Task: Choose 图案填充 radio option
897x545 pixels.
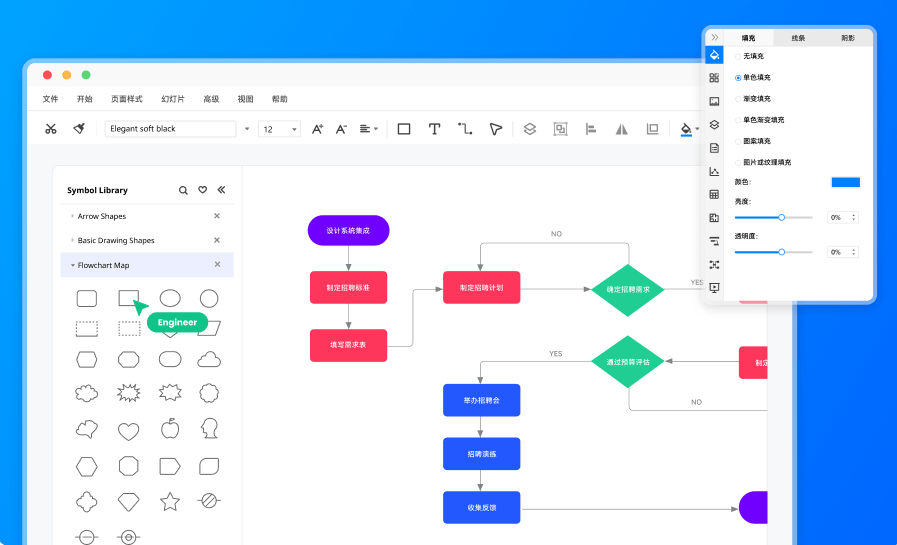Action: (738, 141)
